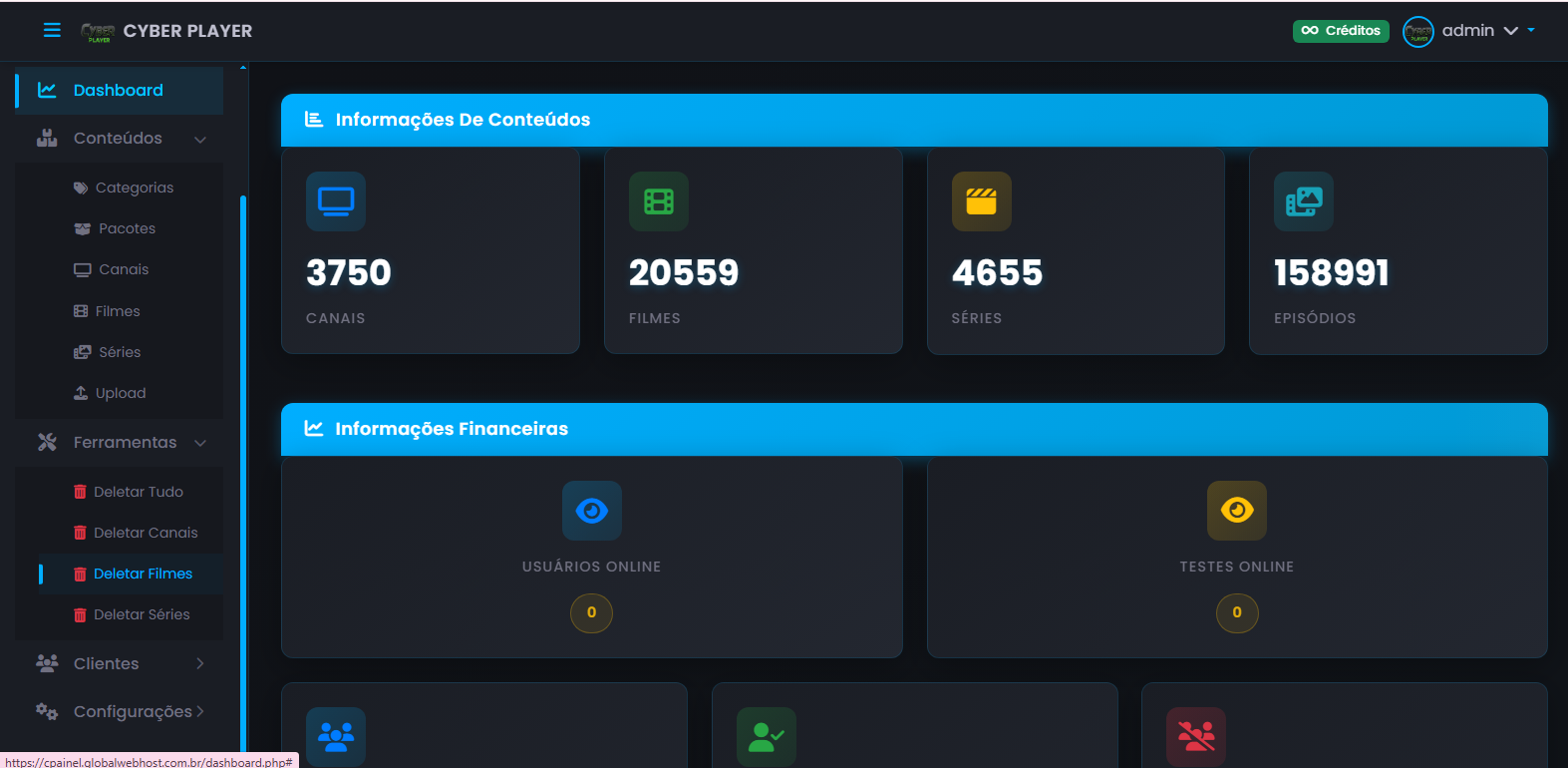Click the Usuários Online count badge
This screenshot has width=1568, height=768.
click(591, 612)
